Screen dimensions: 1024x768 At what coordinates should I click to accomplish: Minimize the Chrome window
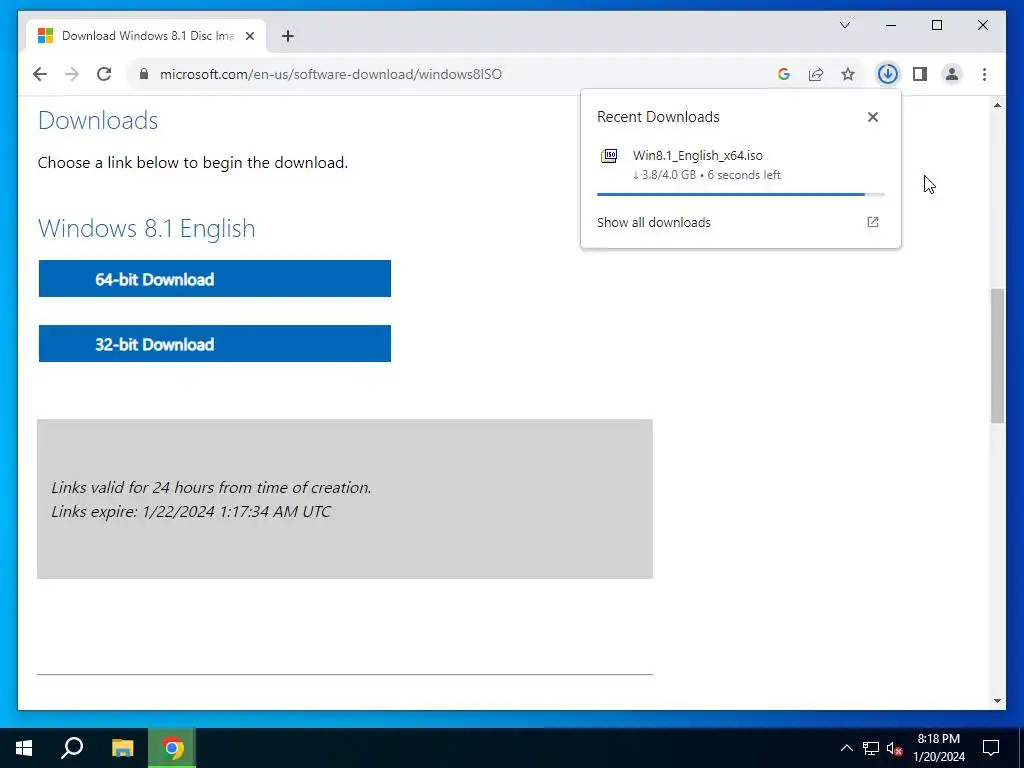click(891, 25)
